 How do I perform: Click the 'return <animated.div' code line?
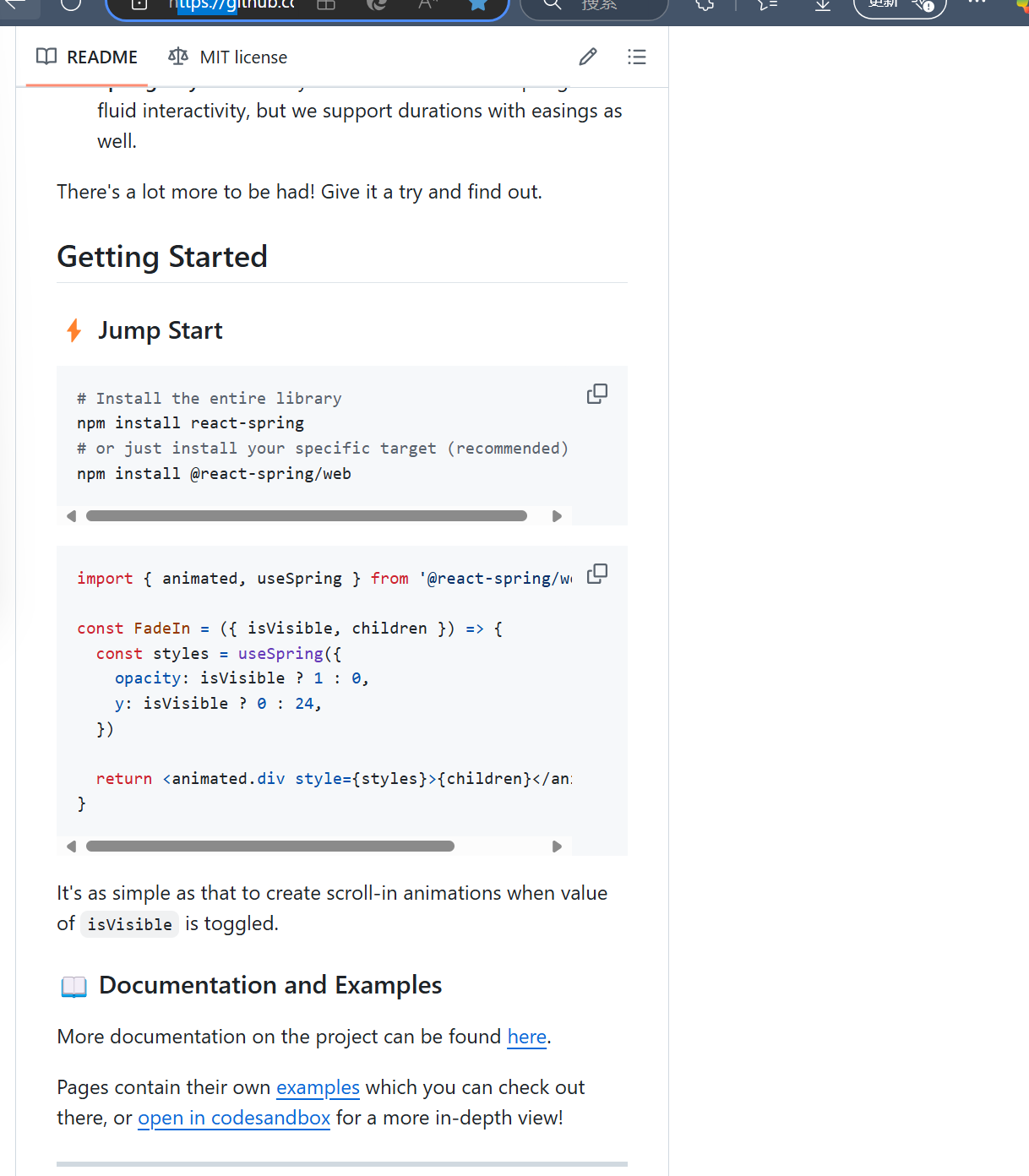click(x=334, y=779)
